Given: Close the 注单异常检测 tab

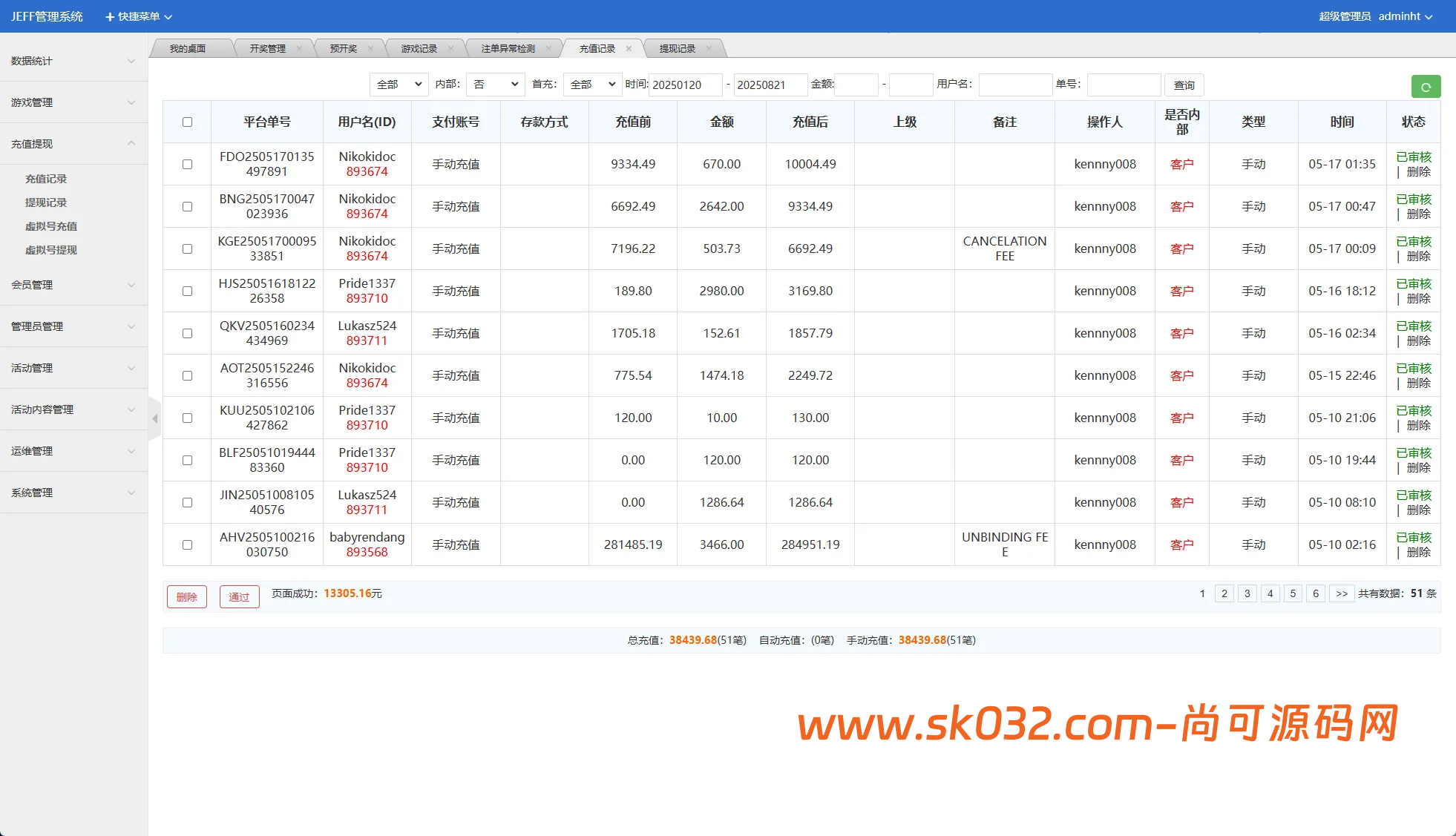Looking at the screenshot, I should (548, 49).
